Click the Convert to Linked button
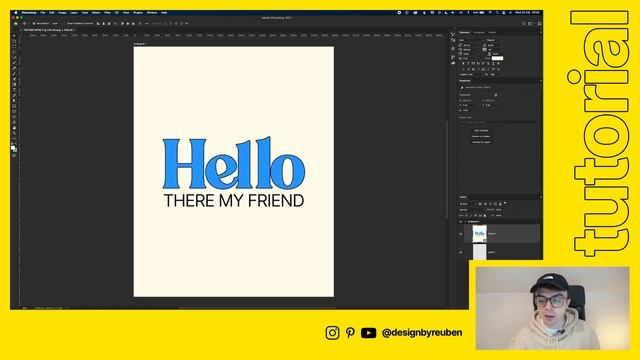This screenshot has width=640, height=360. pos(481,136)
